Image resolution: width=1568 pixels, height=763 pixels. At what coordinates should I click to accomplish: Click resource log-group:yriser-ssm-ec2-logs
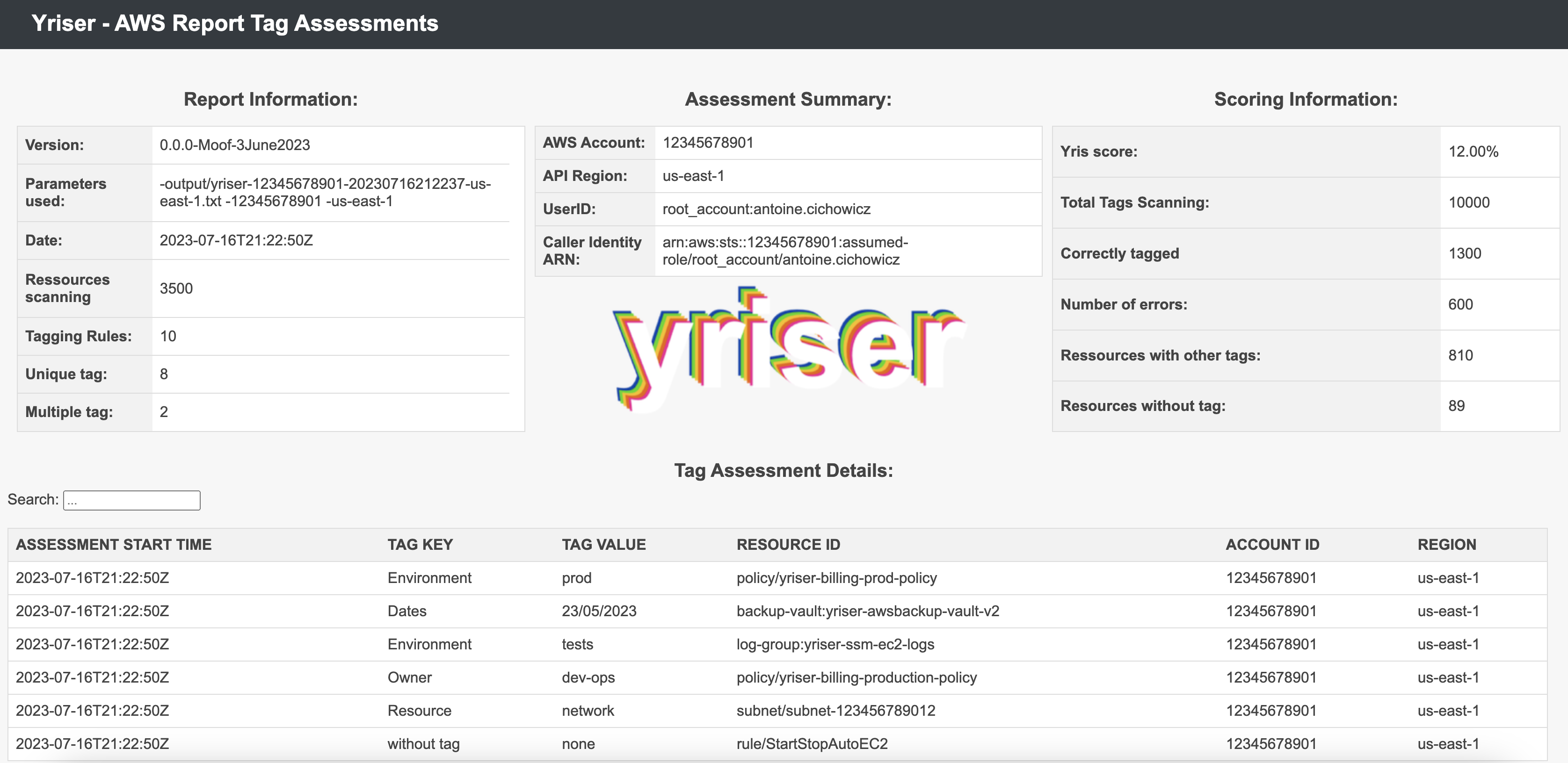[835, 644]
